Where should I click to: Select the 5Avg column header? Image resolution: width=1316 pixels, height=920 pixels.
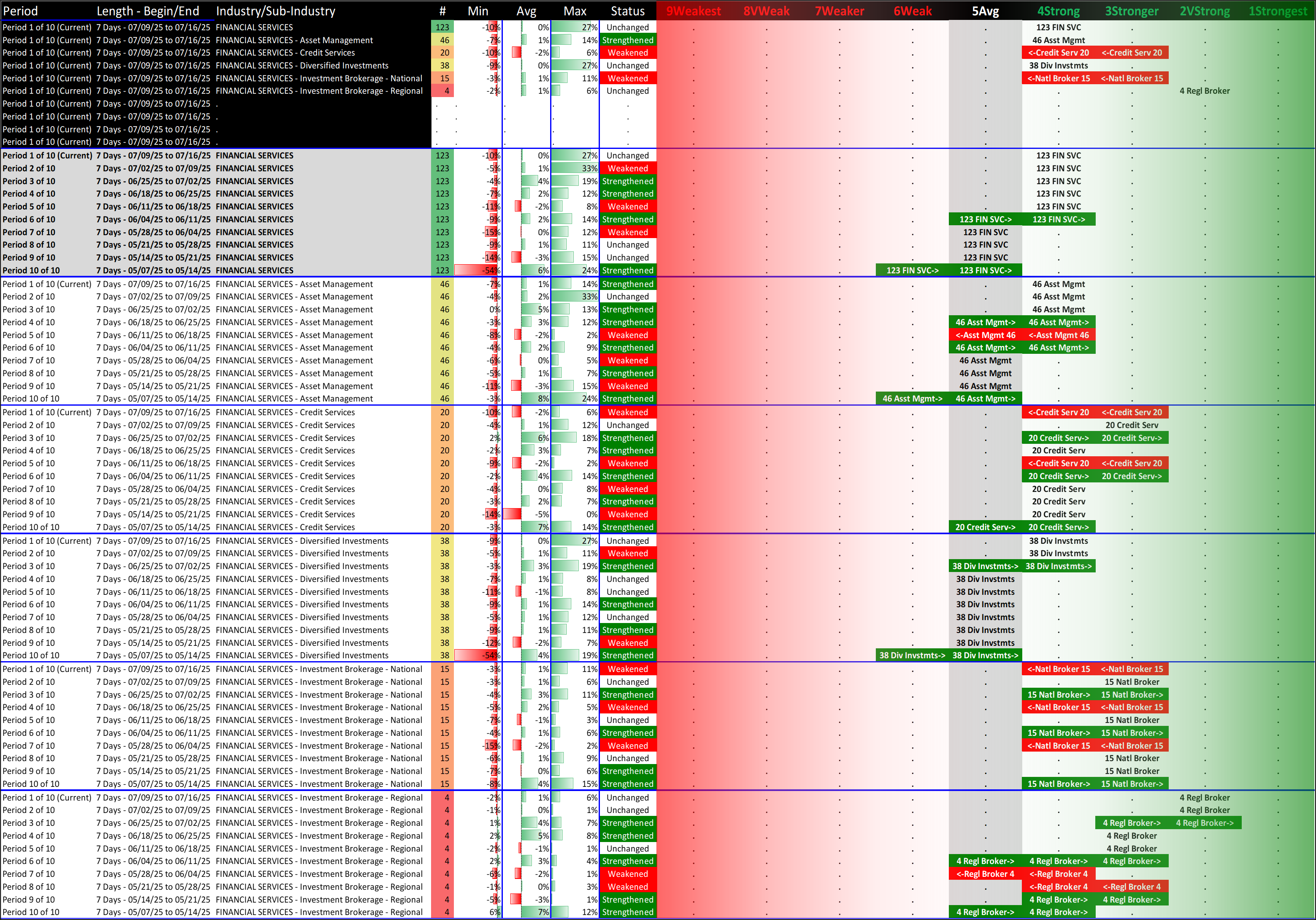pyautogui.click(x=985, y=11)
